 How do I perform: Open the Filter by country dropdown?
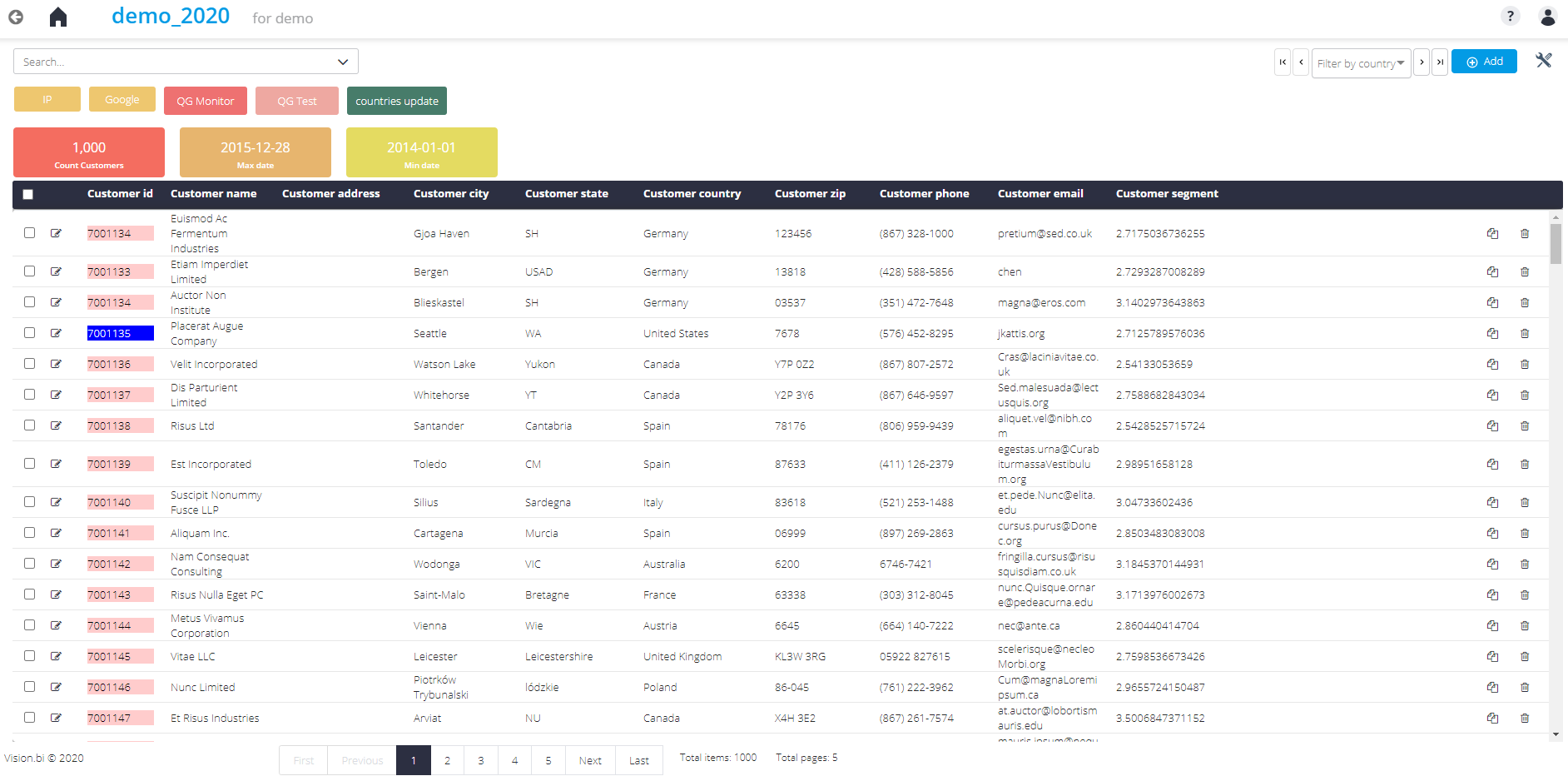pyautogui.click(x=1361, y=63)
